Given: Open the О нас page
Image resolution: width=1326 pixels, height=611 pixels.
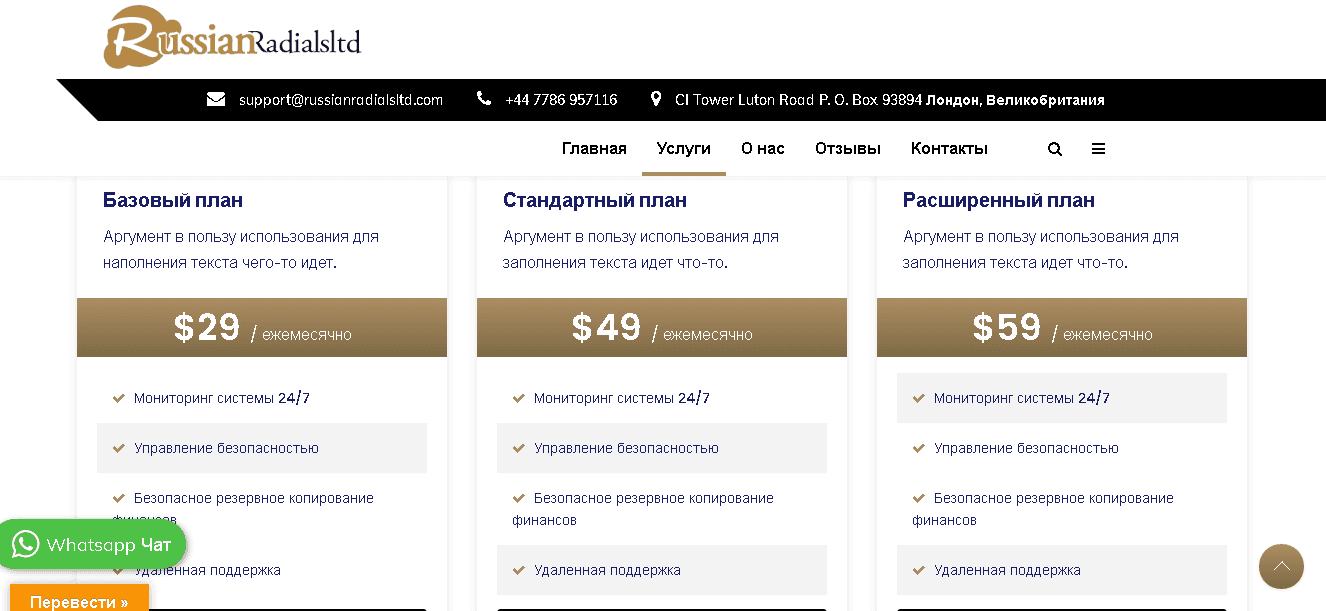Looking at the screenshot, I should 763,149.
